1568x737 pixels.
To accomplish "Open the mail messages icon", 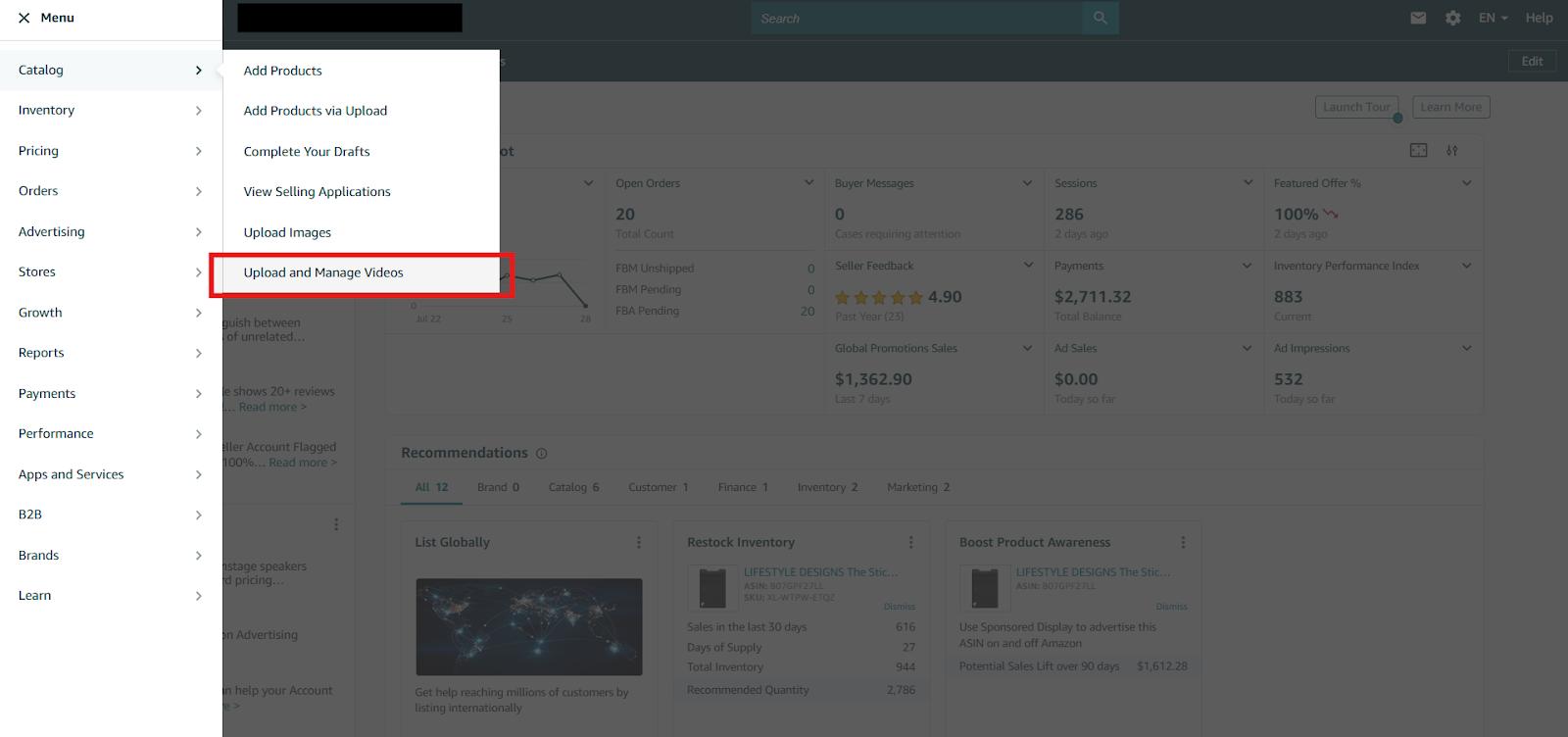I will [1418, 18].
